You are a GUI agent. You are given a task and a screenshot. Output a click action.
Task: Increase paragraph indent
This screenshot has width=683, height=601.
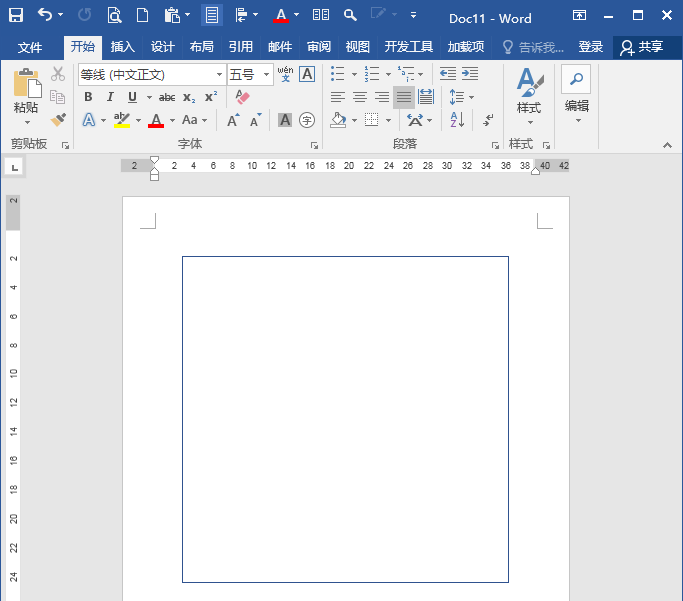(470, 74)
